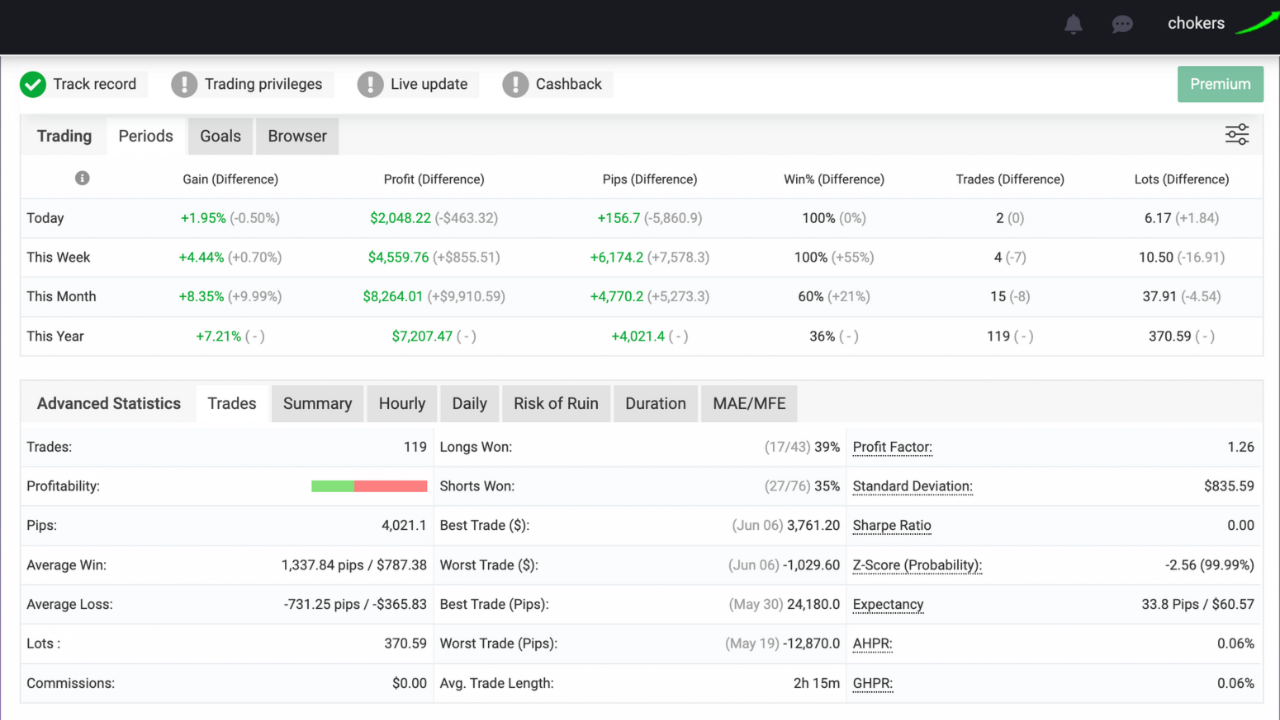Click the Trading privileges warning icon
Viewport: 1280px width, 720px height.
(x=184, y=84)
